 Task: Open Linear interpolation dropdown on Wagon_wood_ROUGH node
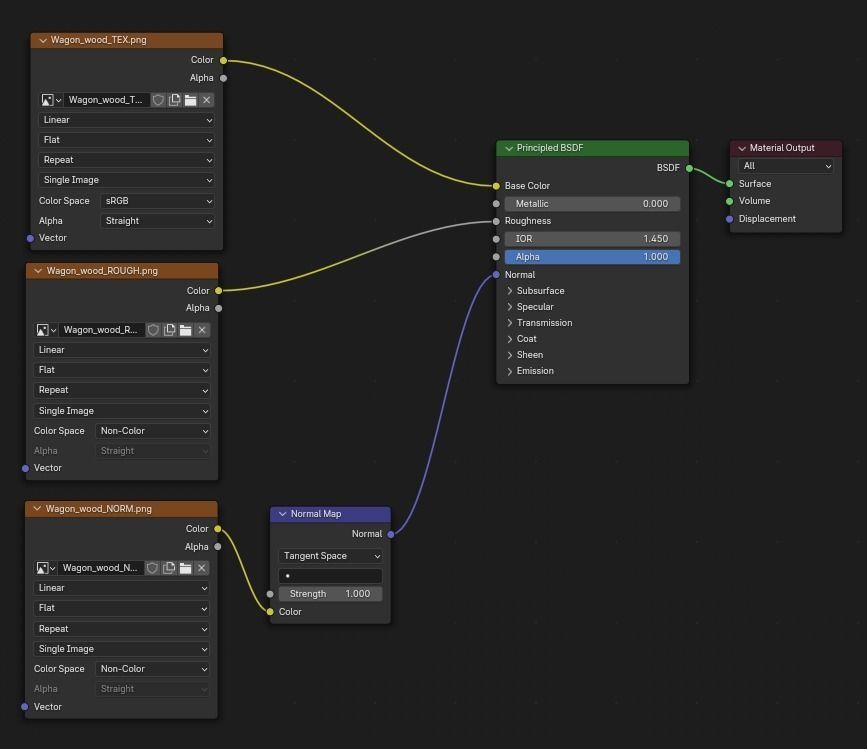tap(122, 350)
